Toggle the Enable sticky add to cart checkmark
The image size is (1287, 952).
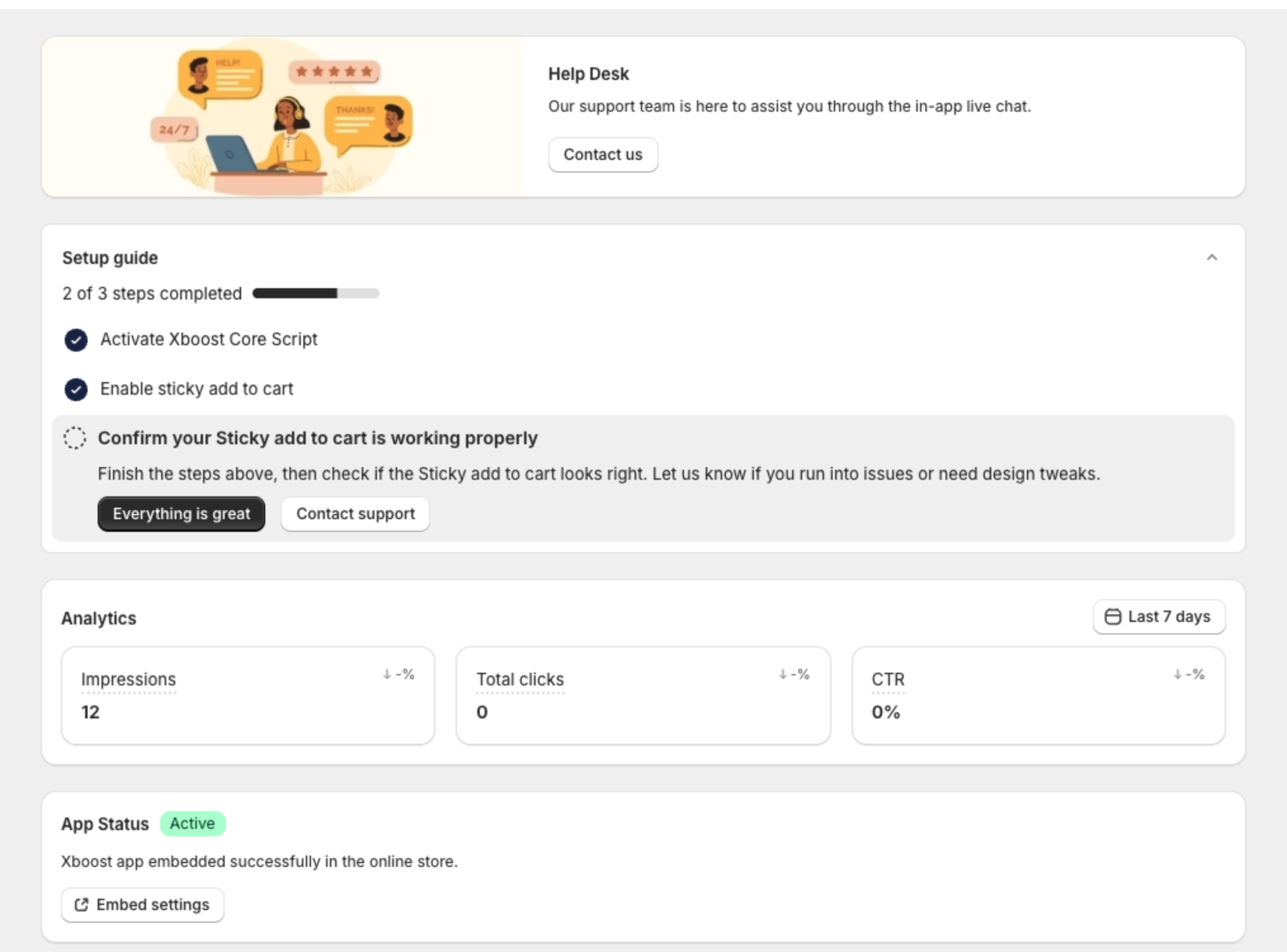click(76, 389)
